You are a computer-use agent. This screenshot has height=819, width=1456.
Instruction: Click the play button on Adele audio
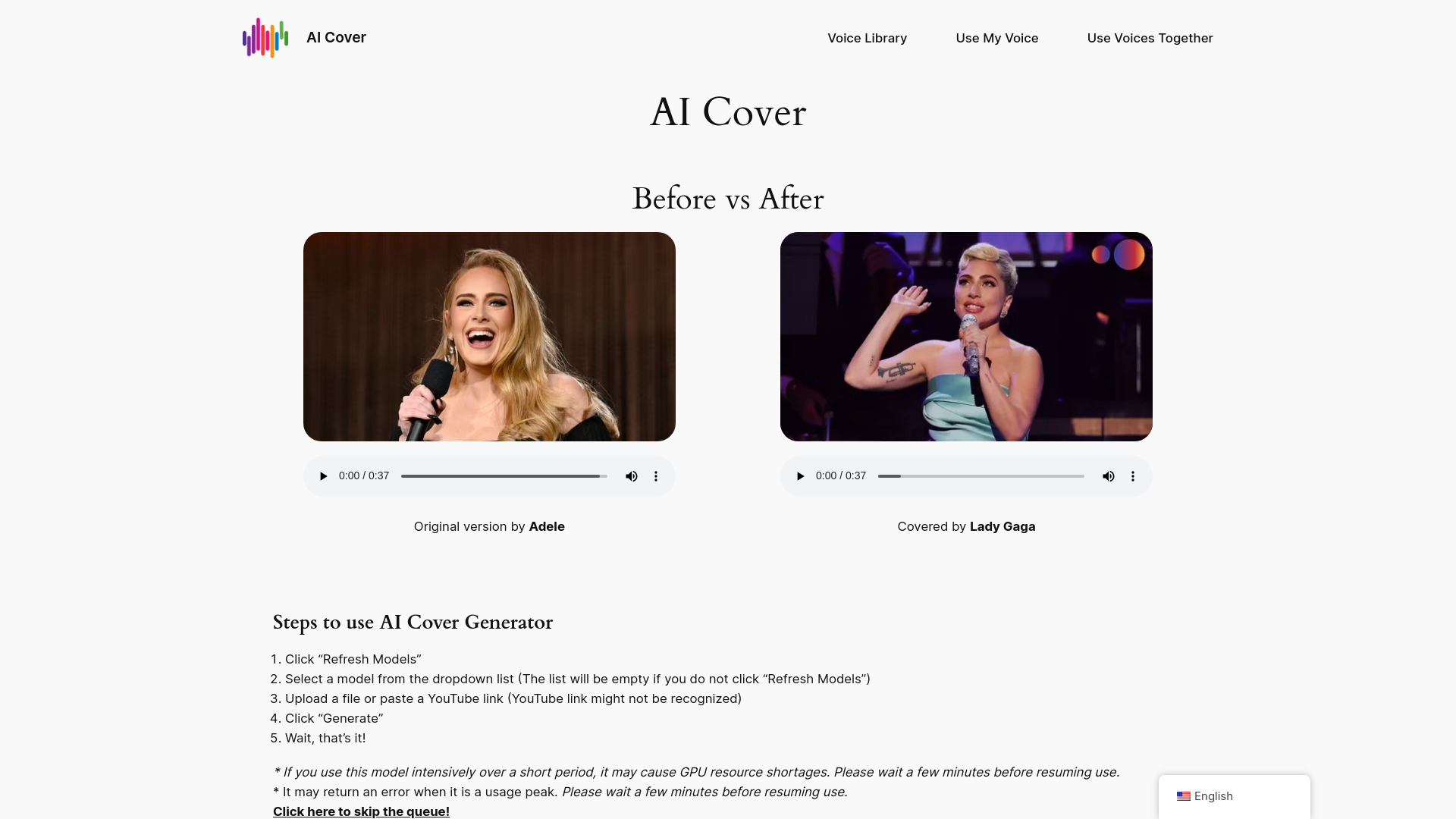coord(323,476)
